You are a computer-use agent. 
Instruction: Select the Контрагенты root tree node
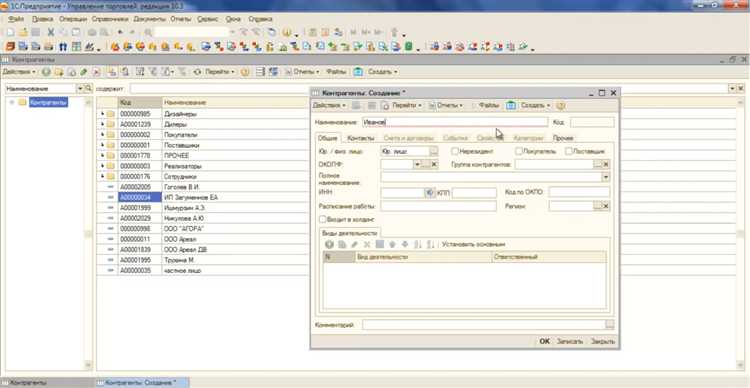coord(48,102)
